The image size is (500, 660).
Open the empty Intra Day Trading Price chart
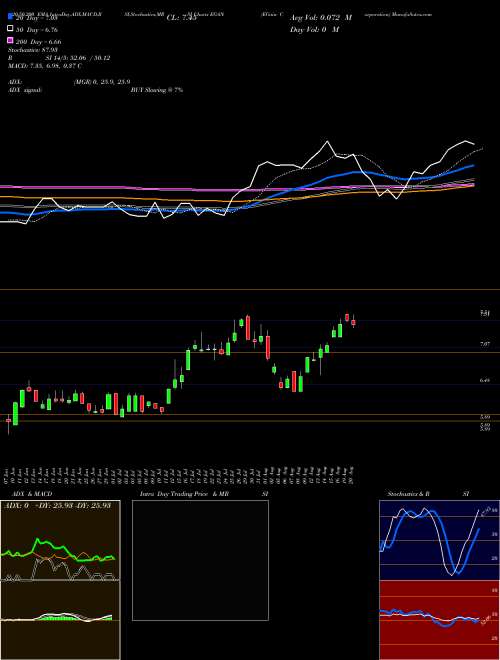[x=200, y=560]
